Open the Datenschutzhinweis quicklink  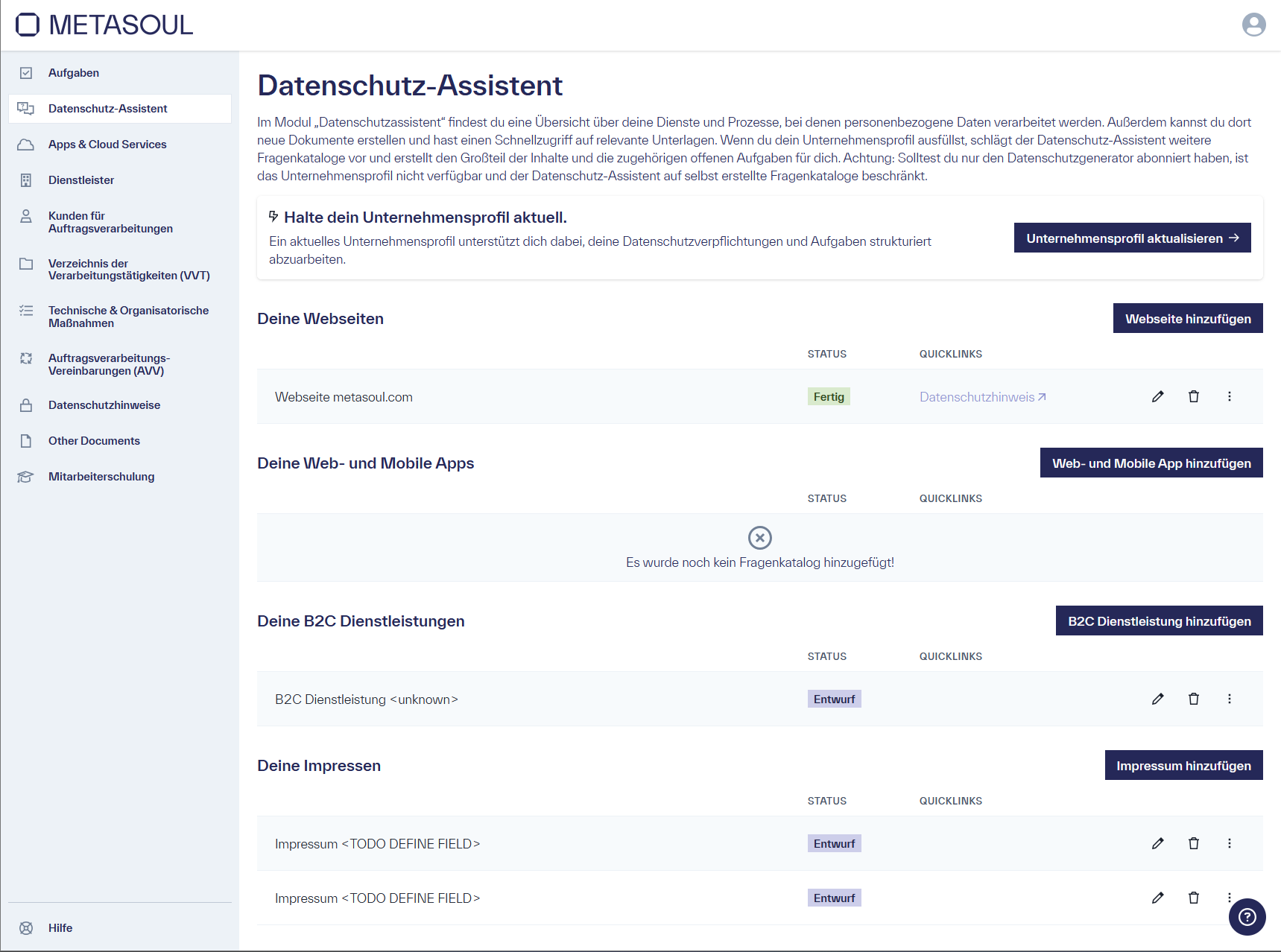(982, 396)
